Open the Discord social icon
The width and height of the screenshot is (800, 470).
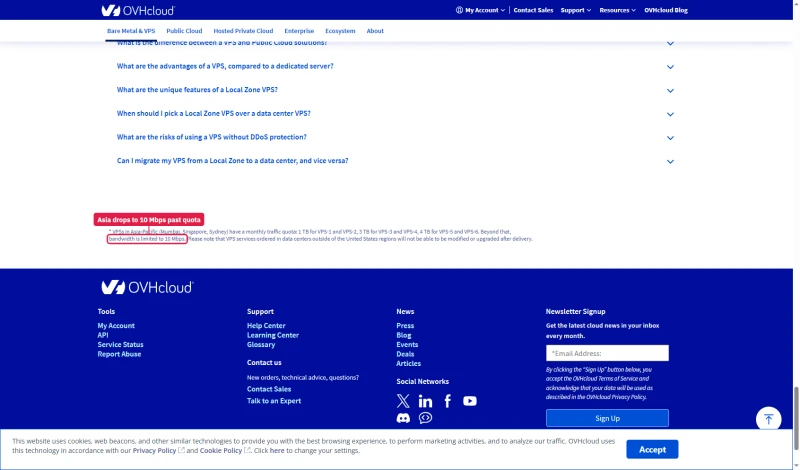[403, 418]
